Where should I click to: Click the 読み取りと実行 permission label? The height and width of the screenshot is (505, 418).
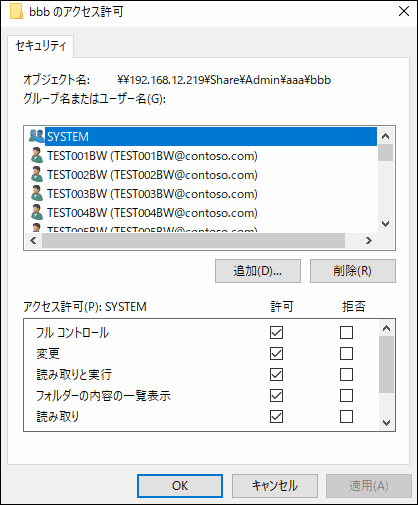coord(74,375)
